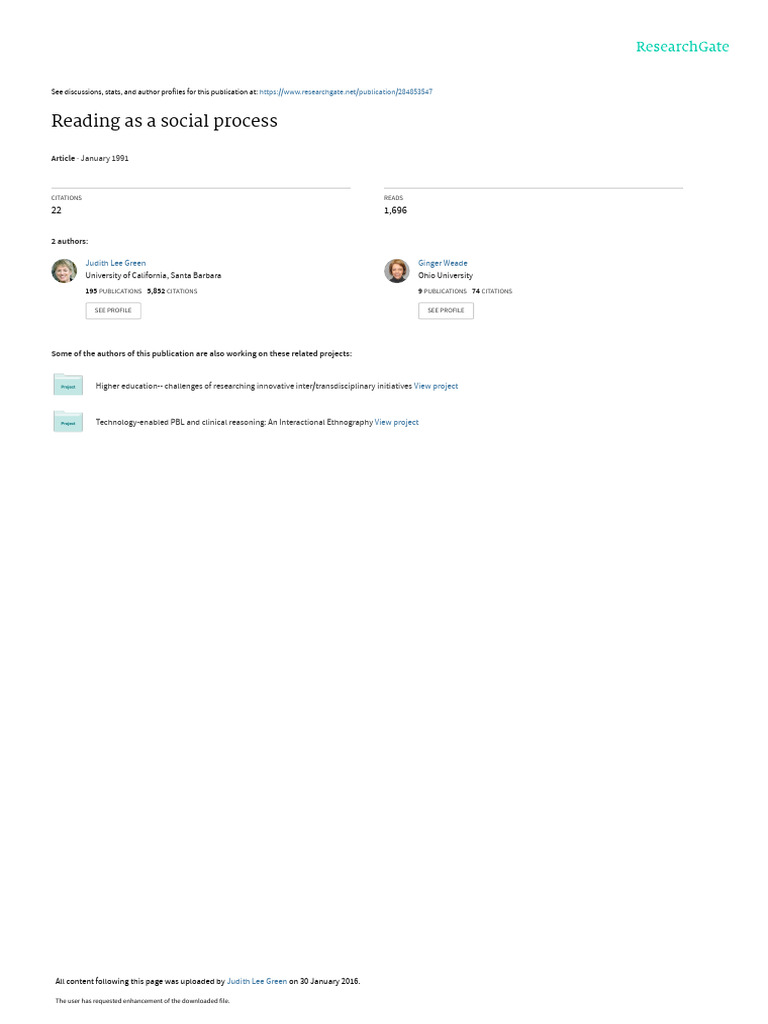See profile for Judith Lee Green

click(x=113, y=310)
